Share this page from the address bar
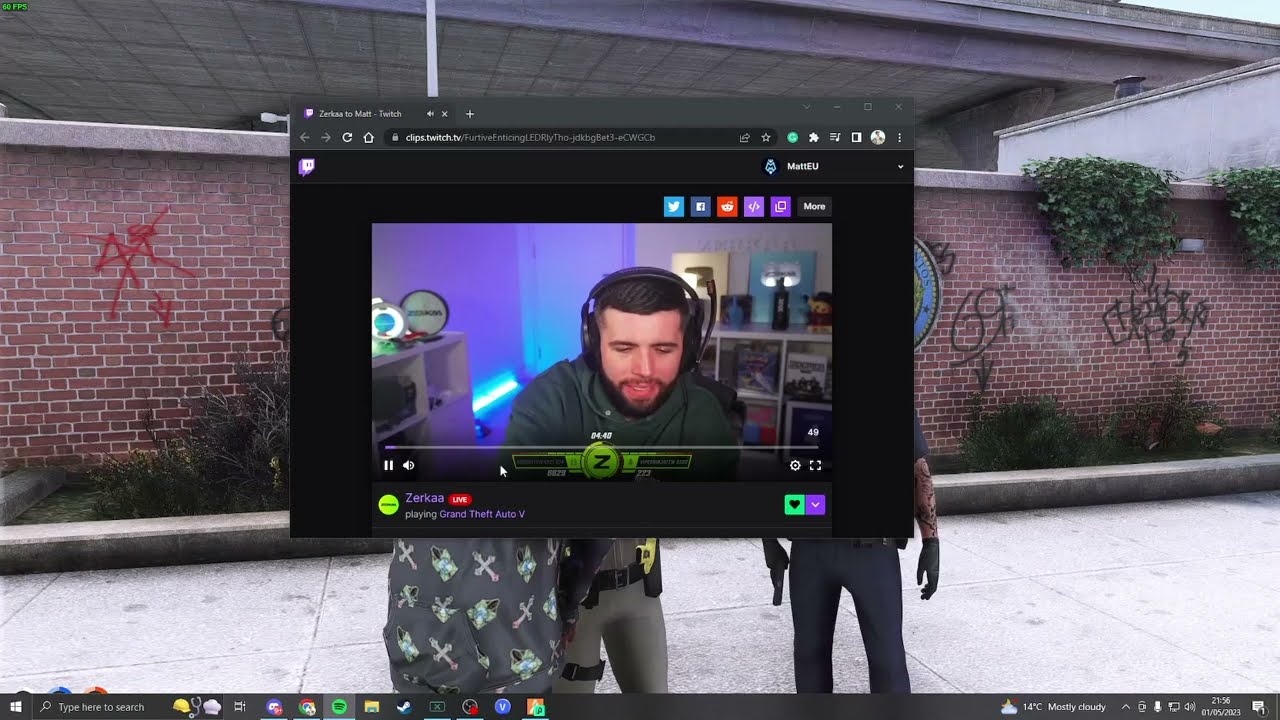 pos(745,137)
